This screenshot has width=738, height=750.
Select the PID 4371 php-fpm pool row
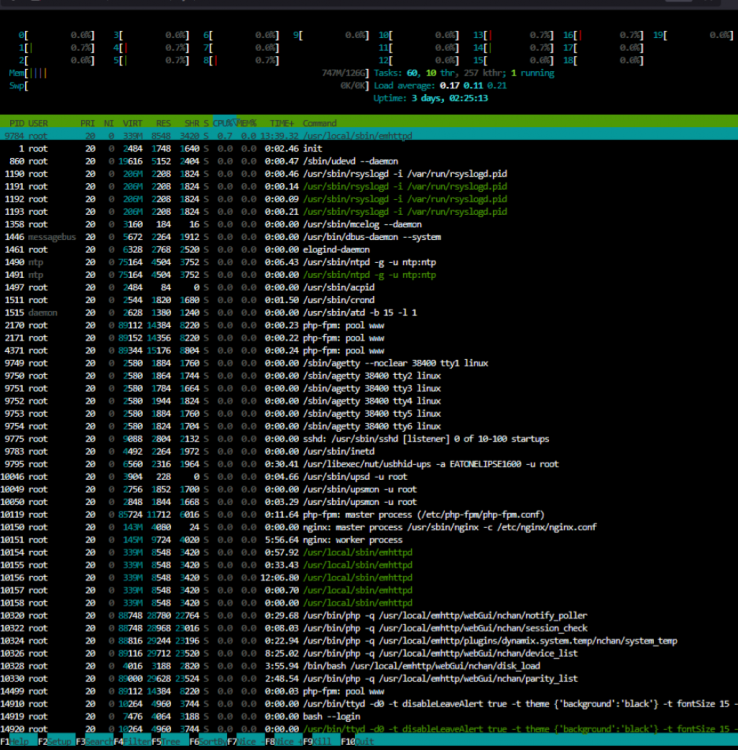click(369, 351)
